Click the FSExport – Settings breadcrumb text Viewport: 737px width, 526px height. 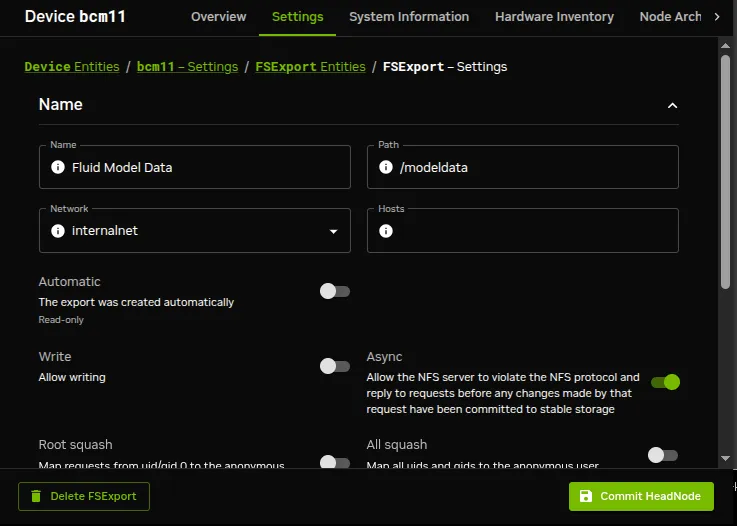(445, 67)
